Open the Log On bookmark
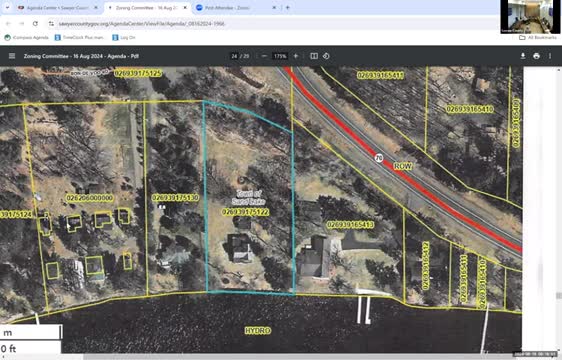This screenshot has width=562, height=360. tap(124, 37)
